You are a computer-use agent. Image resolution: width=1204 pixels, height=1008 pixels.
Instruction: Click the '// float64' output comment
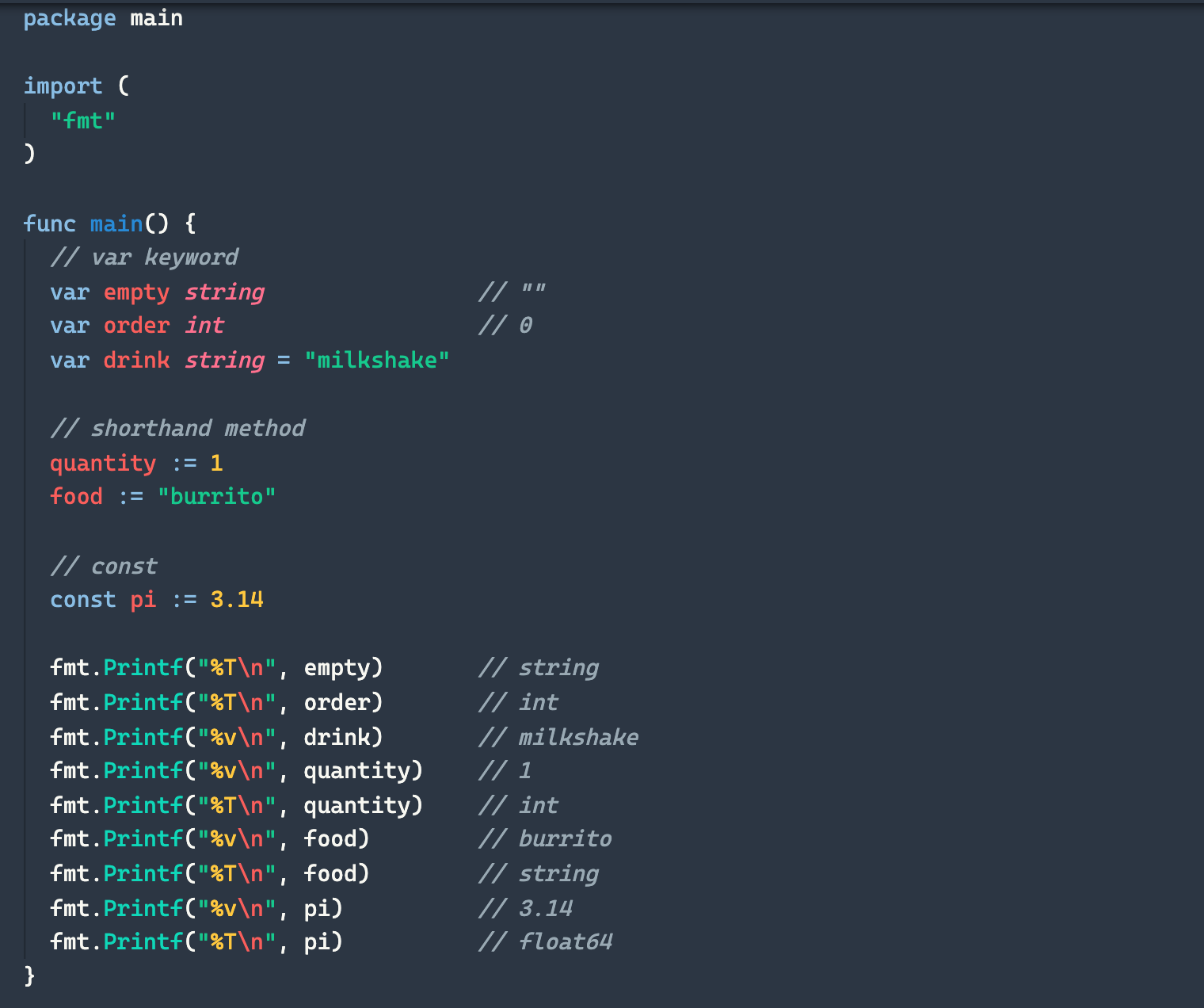(546, 941)
